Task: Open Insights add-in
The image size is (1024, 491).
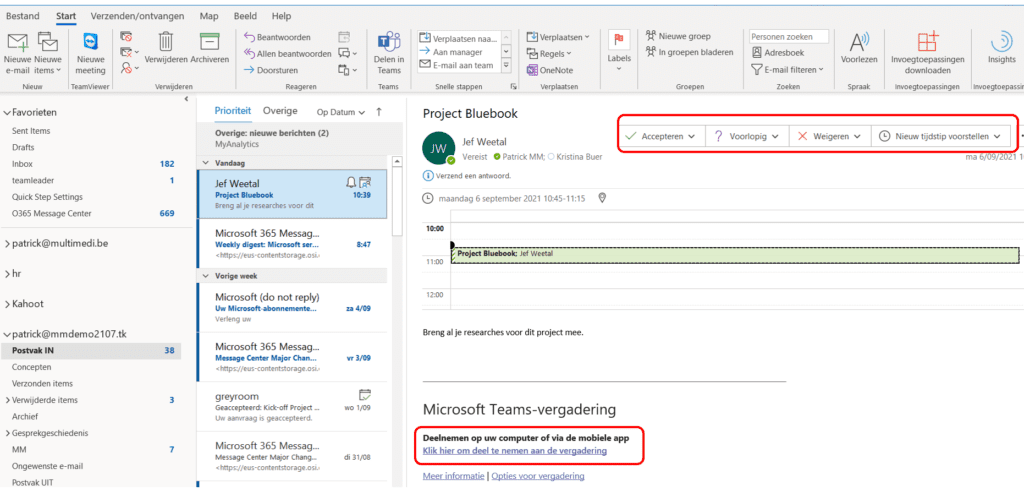Action: (x=1001, y=49)
